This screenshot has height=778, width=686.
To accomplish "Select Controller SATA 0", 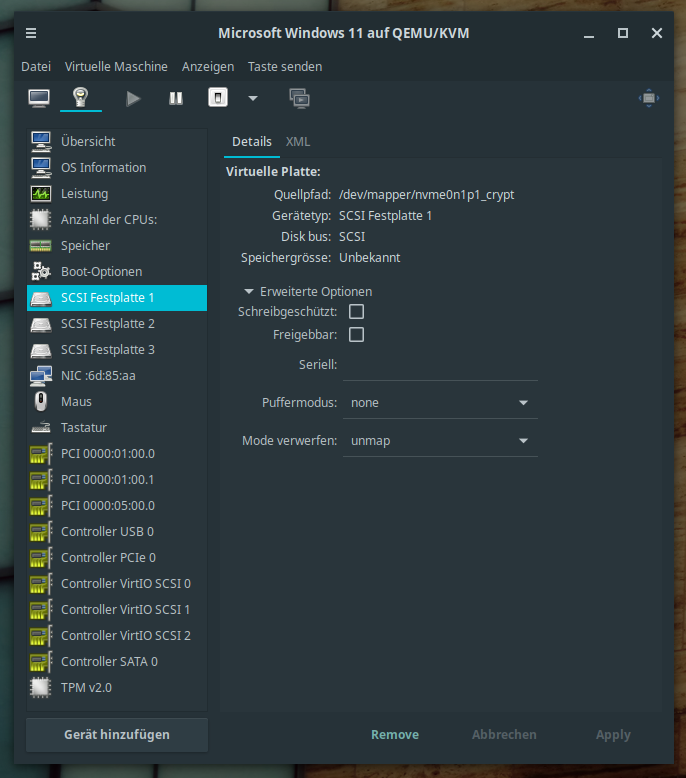I will click(x=117, y=661).
